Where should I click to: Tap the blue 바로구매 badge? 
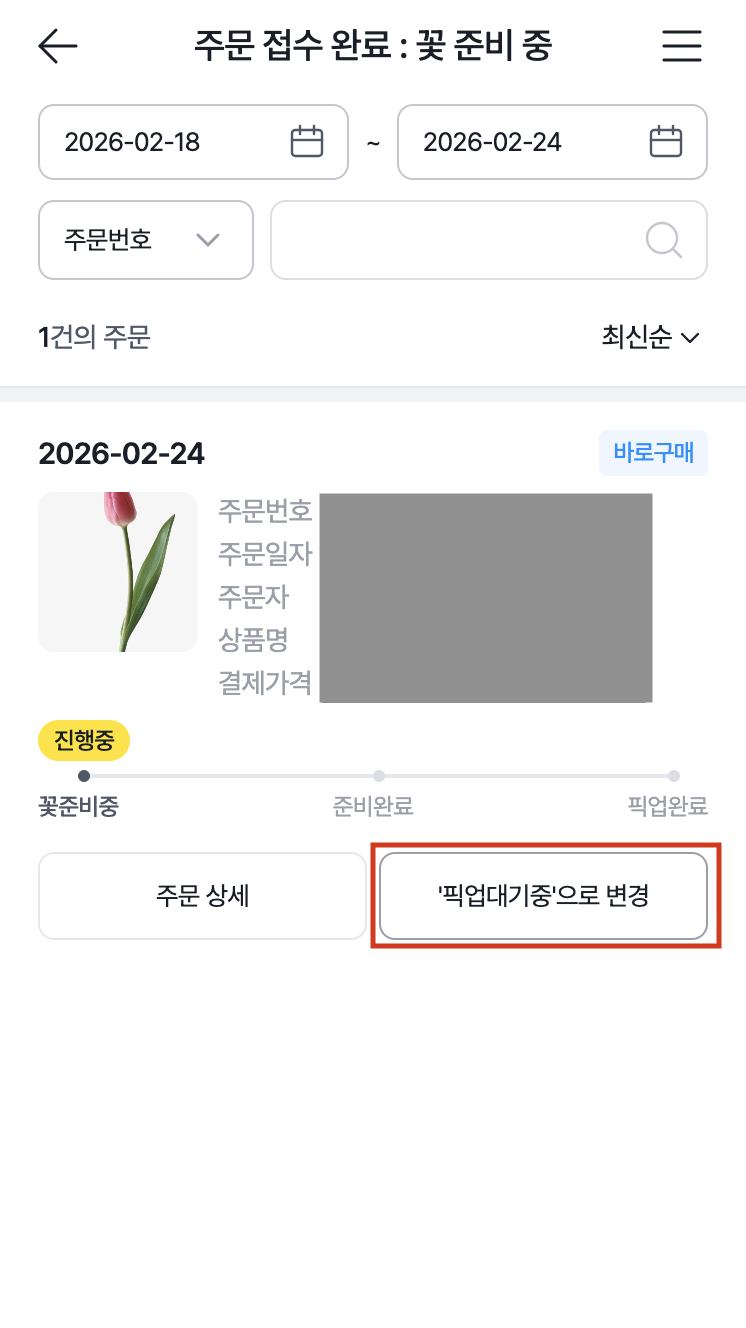click(653, 453)
